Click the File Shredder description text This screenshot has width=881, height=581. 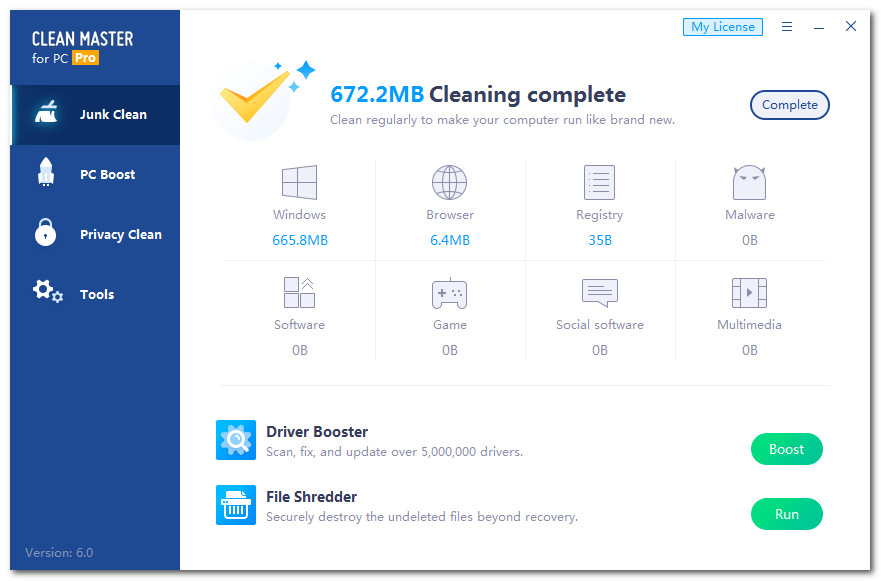[x=421, y=516]
